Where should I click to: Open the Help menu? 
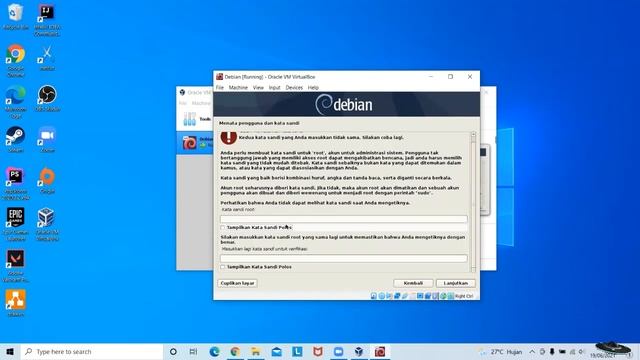[x=313, y=87]
